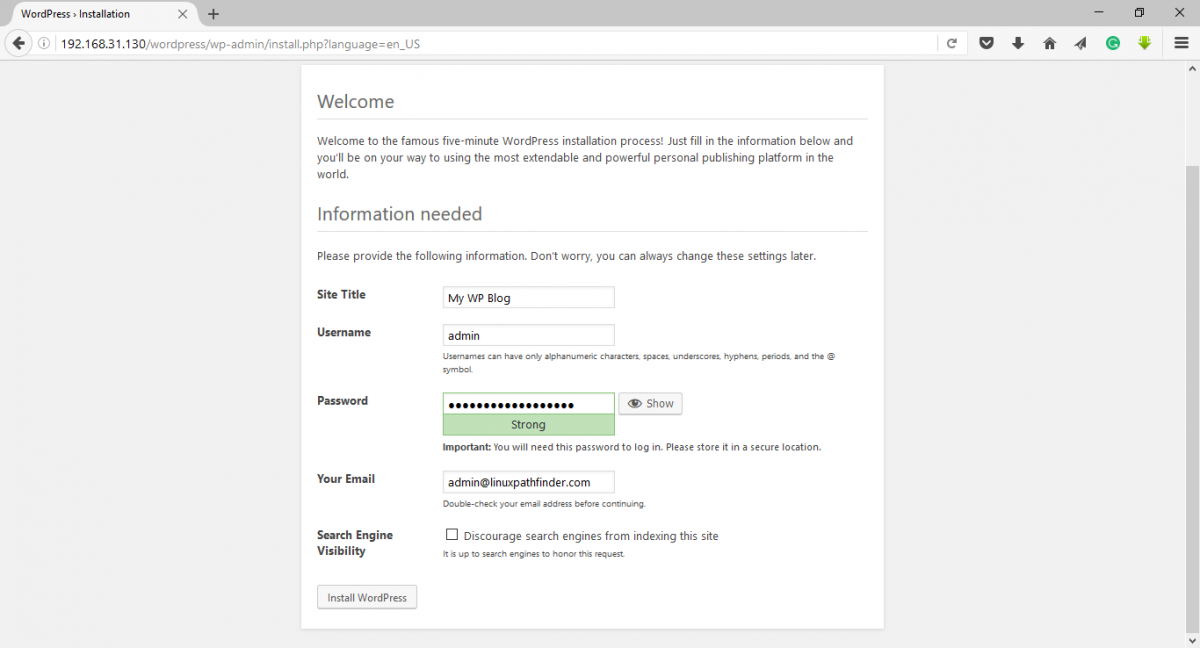Click the Install WordPress button

pos(367,597)
